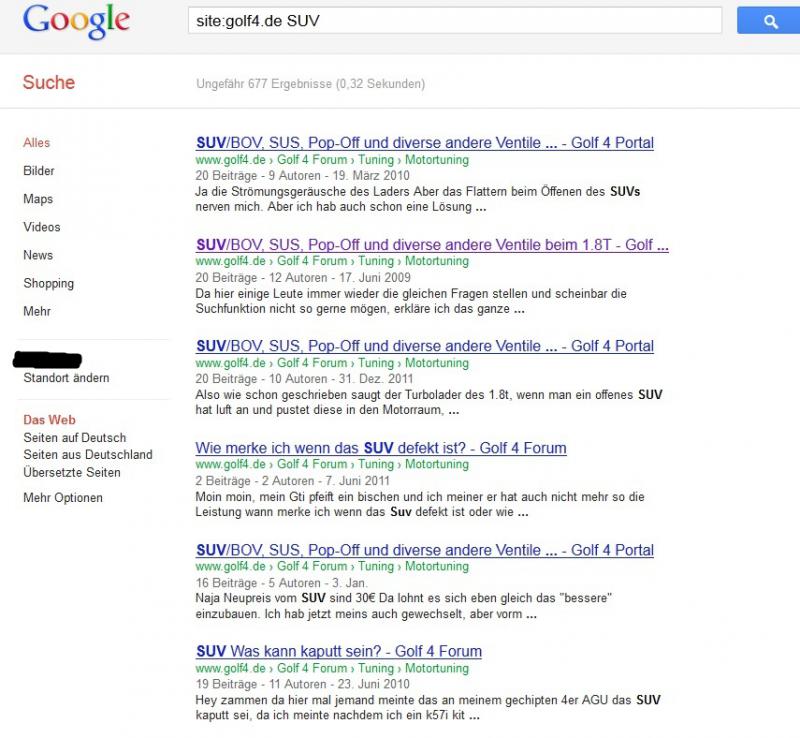Click '20 Beiträge - 12 Autoren - 17. Juni 2009'

(303, 278)
